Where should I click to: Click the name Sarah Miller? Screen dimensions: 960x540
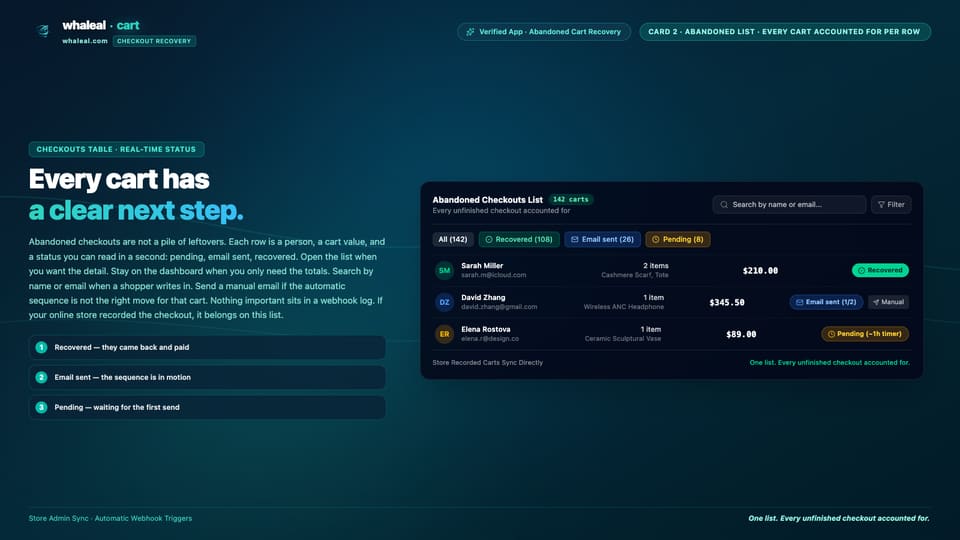pos(482,266)
